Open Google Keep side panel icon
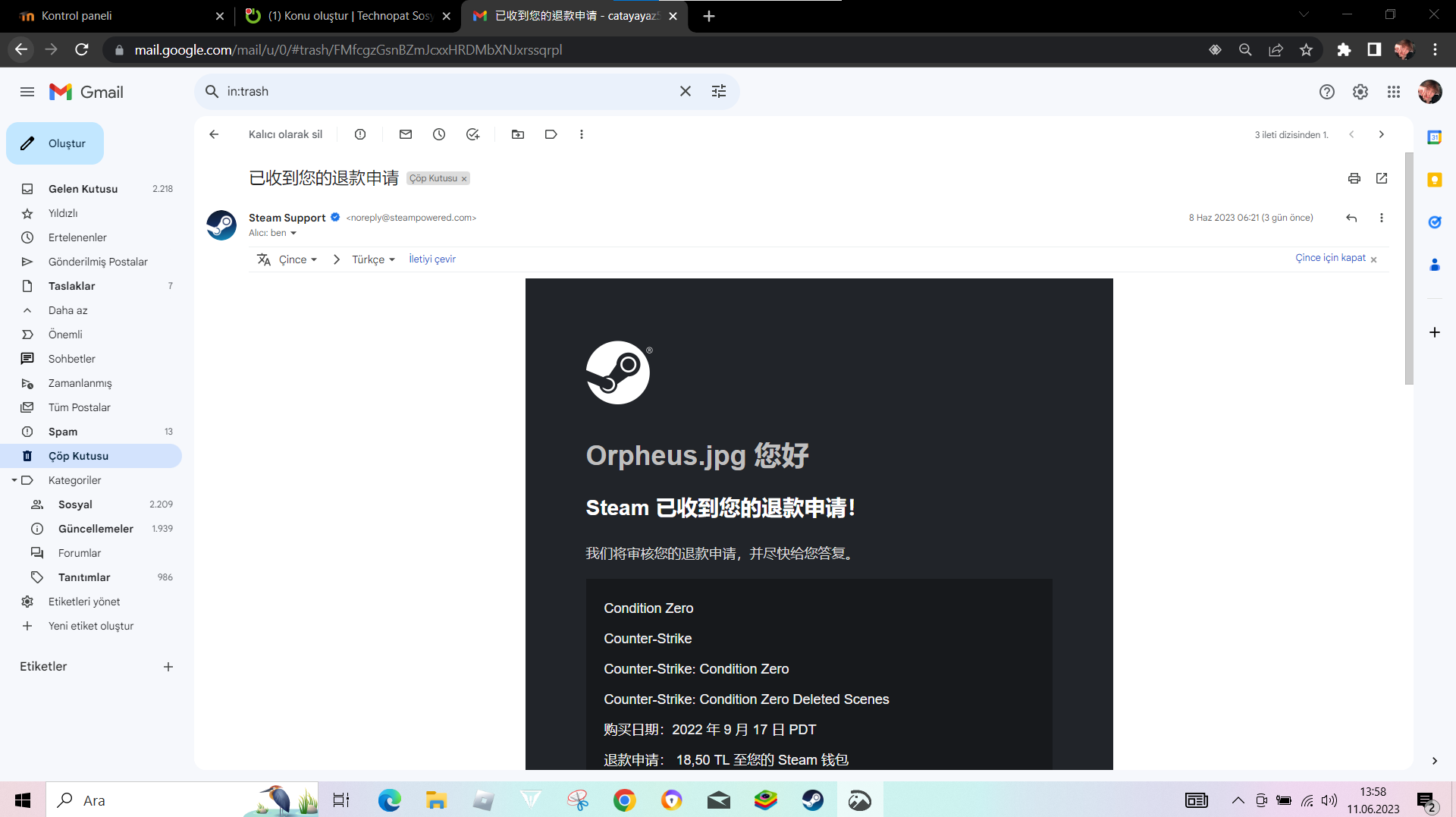The image size is (1456, 817). pyautogui.click(x=1434, y=180)
